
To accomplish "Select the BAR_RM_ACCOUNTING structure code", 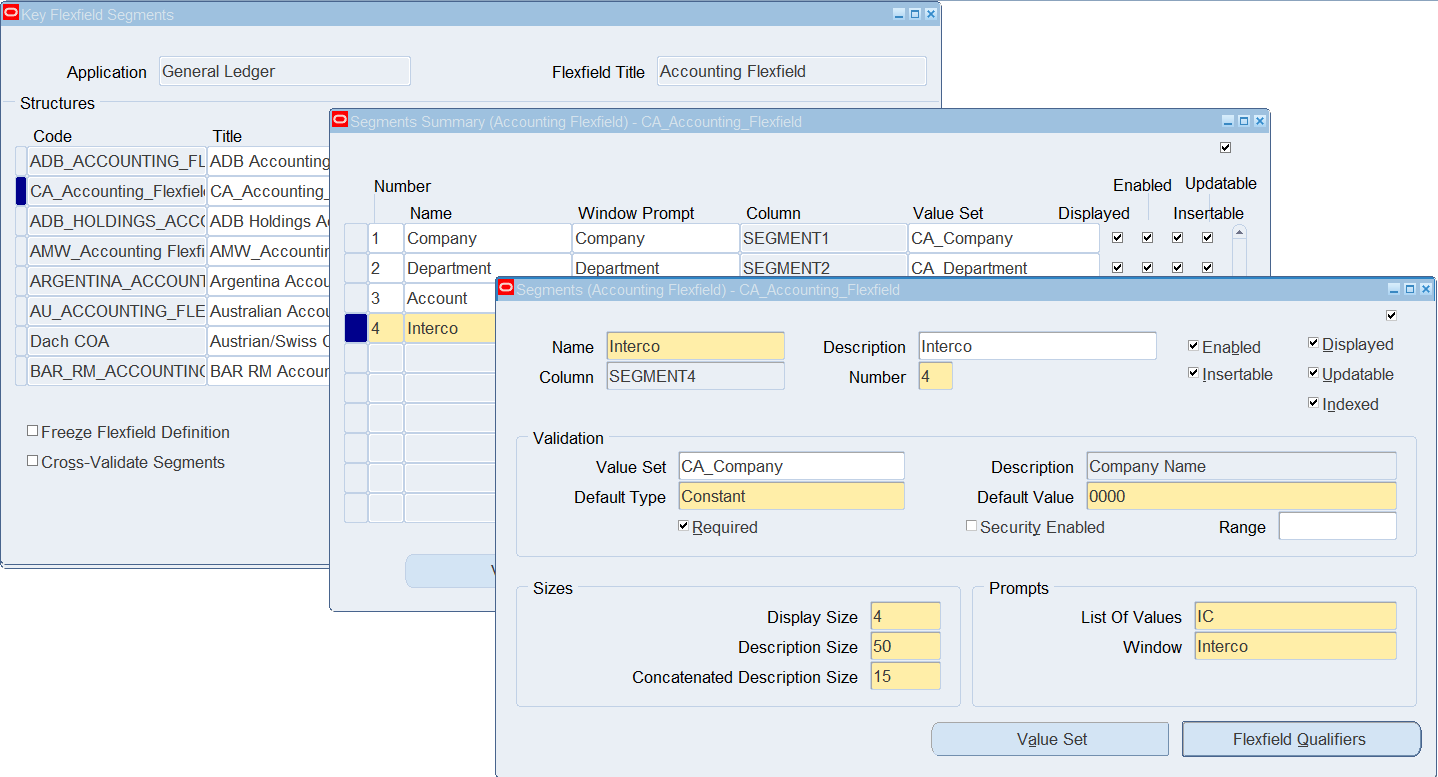I will point(117,371).
